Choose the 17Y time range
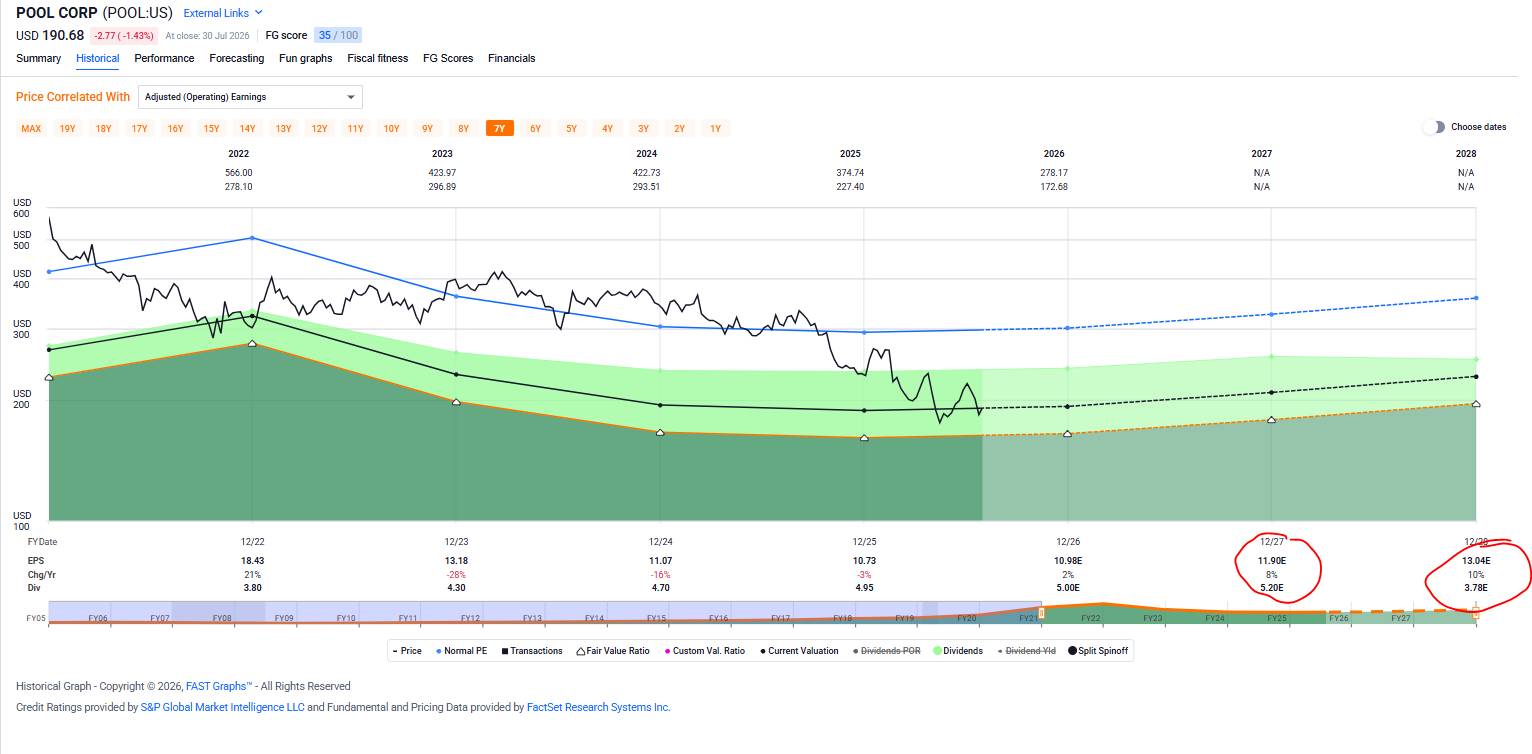The width and height of the screenshot is (1532, 754). coord(139,128)
